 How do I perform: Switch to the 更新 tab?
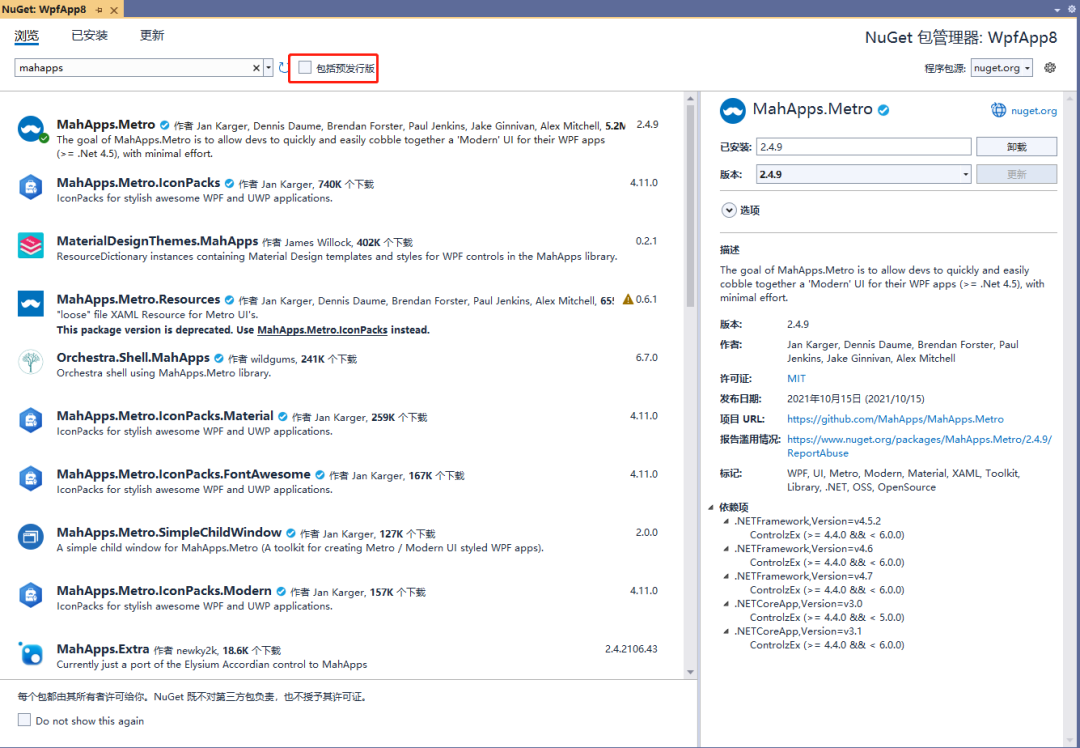(152, 35)
